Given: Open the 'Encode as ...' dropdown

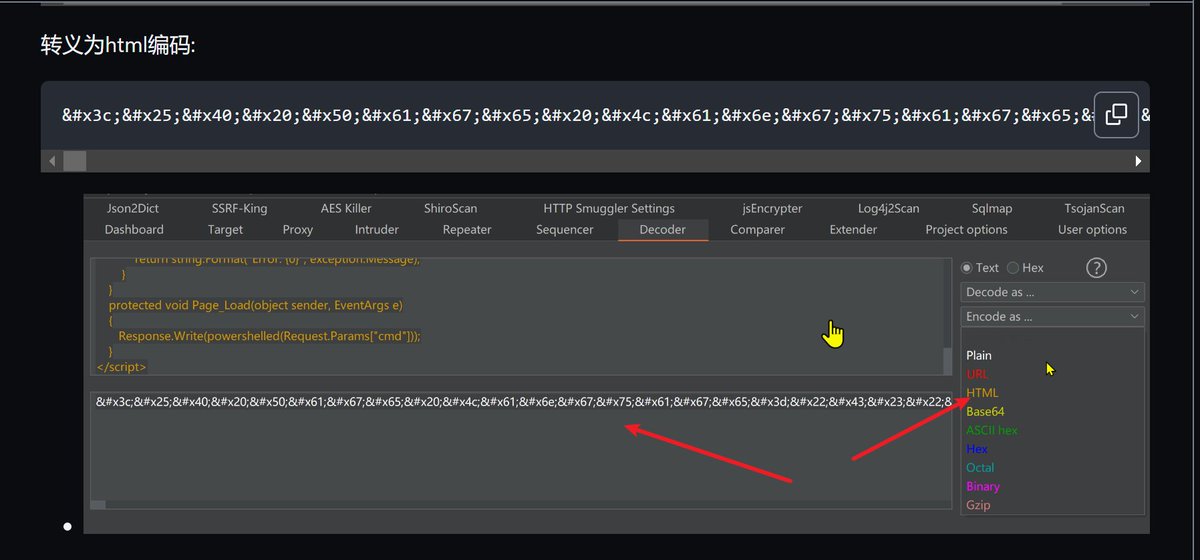Looking at the screenshot, I should 1052,316.
